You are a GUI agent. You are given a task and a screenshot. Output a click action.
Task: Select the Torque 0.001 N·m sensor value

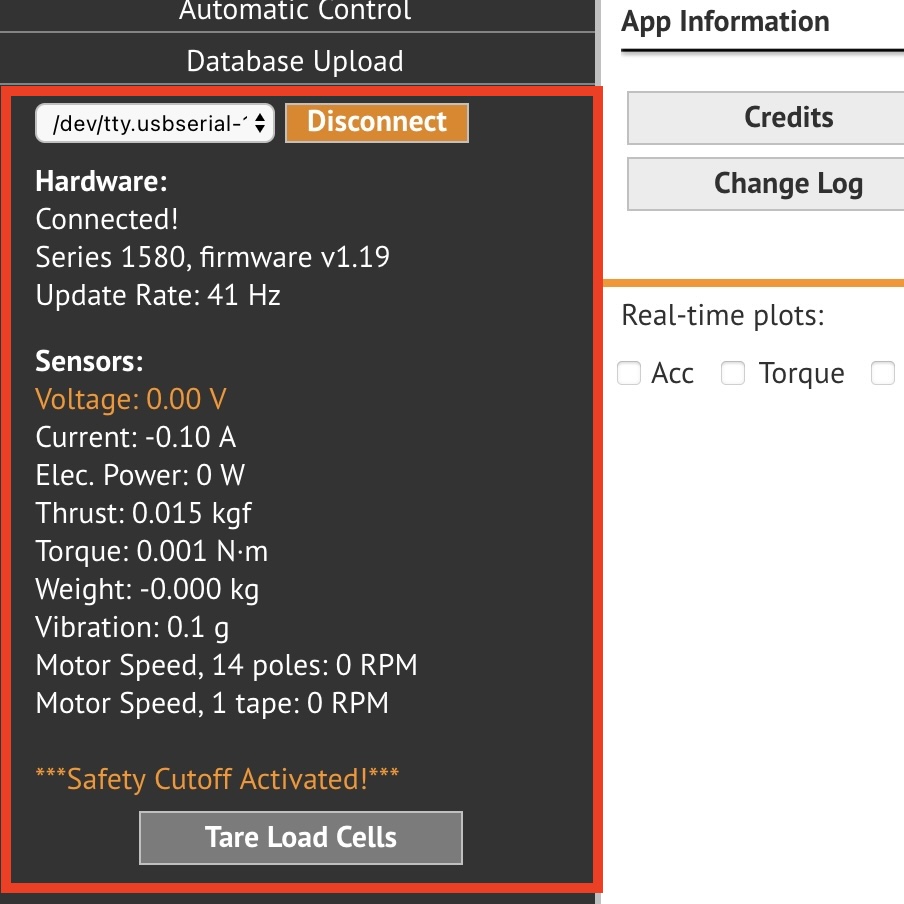pyautogui.click(x=152, y=551)
